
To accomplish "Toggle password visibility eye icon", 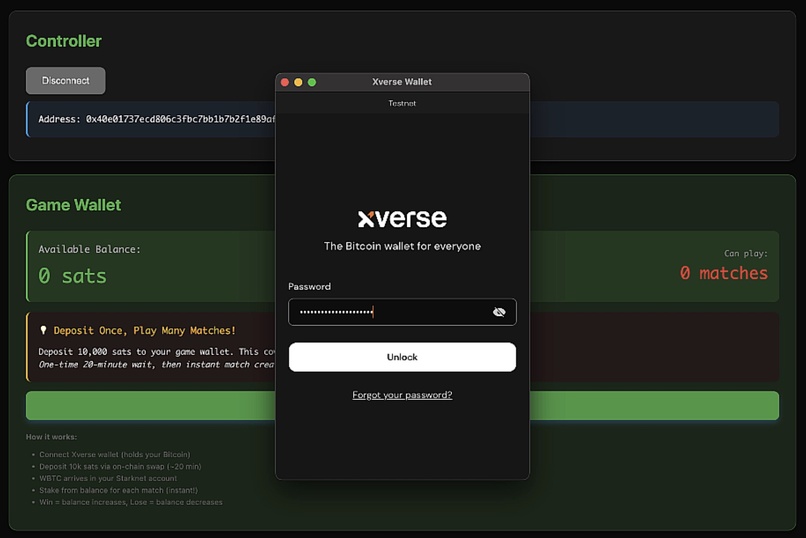I will tap(499, 312).
